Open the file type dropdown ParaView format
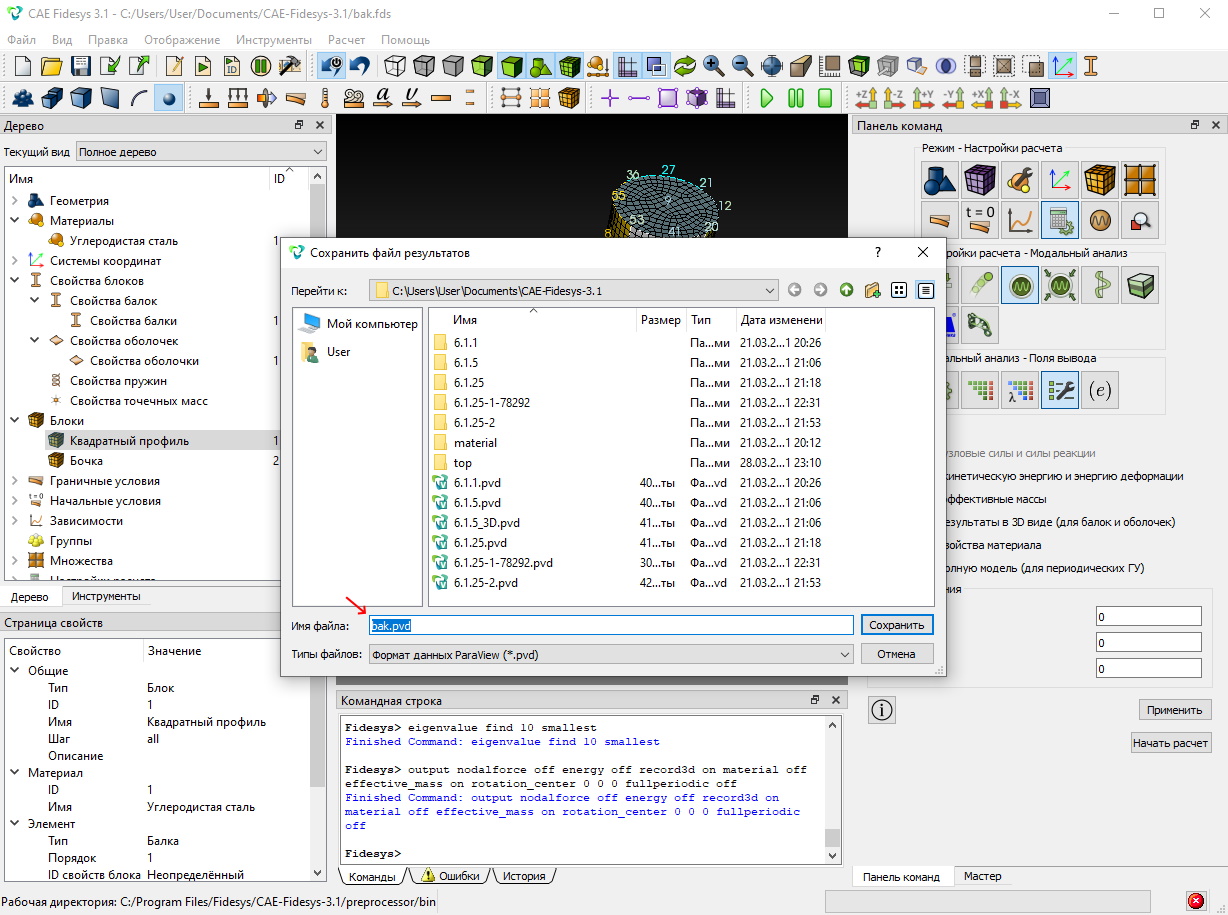The width and height of the screenshot is (1228, 915). point(610,654)
